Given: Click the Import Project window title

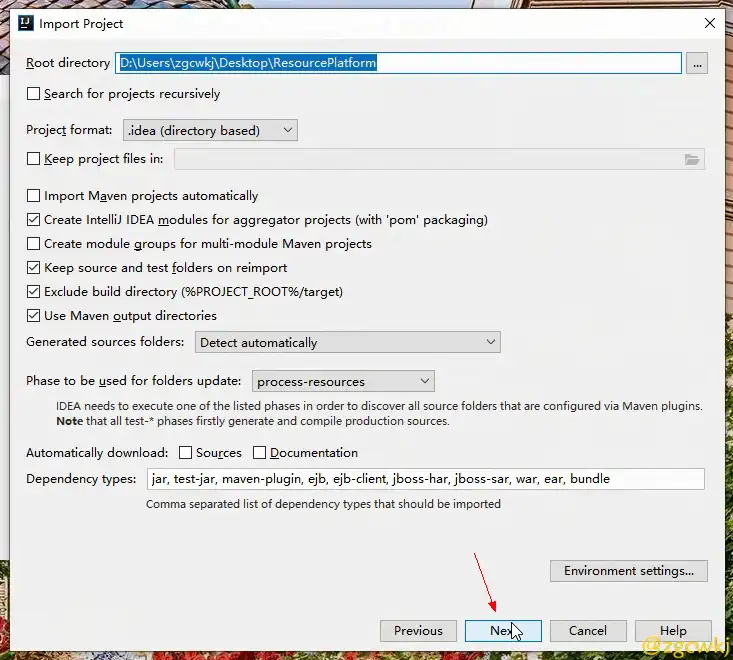Looking at the screenshot, I should point(81,23).
